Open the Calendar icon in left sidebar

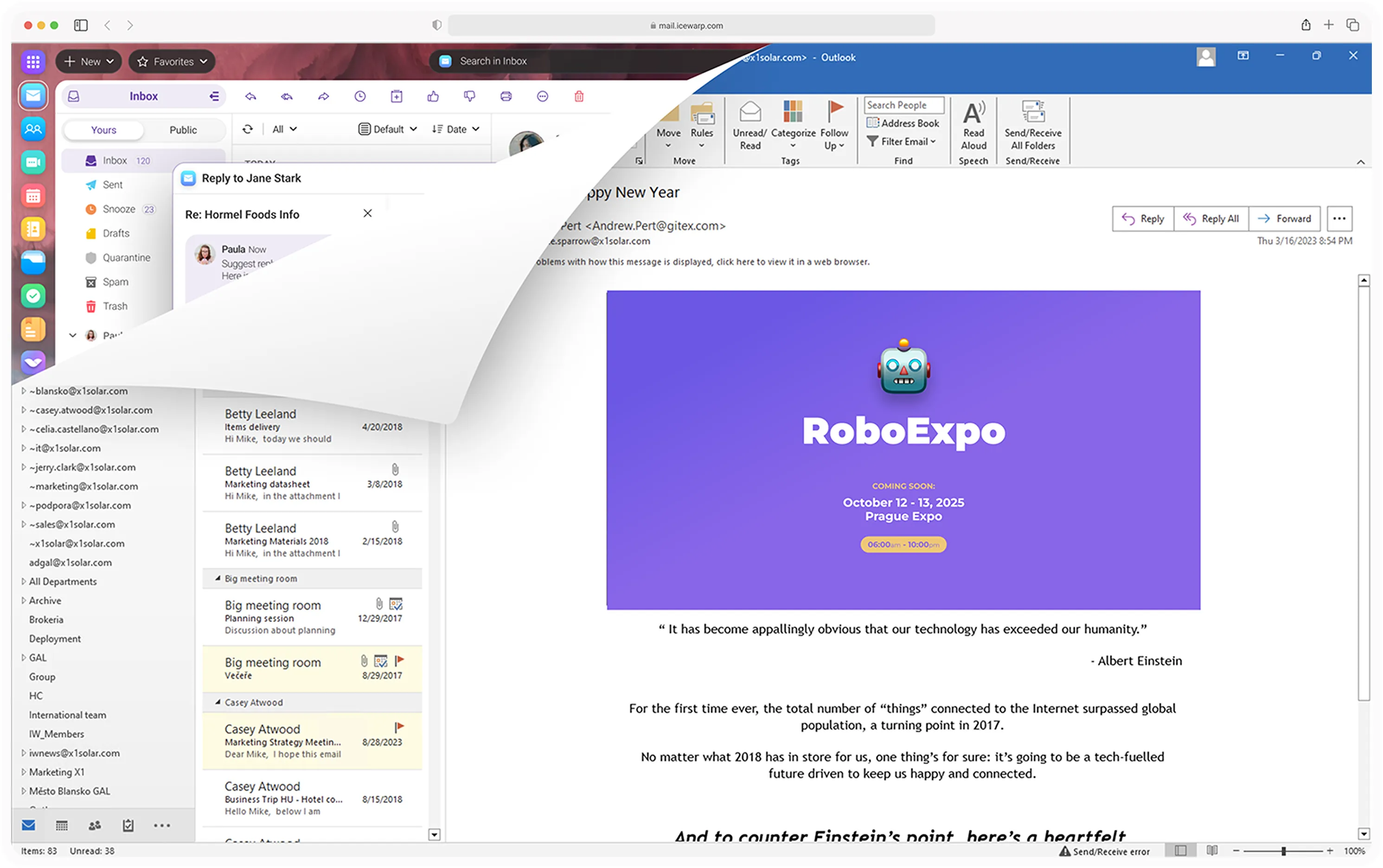pos(33,196)
